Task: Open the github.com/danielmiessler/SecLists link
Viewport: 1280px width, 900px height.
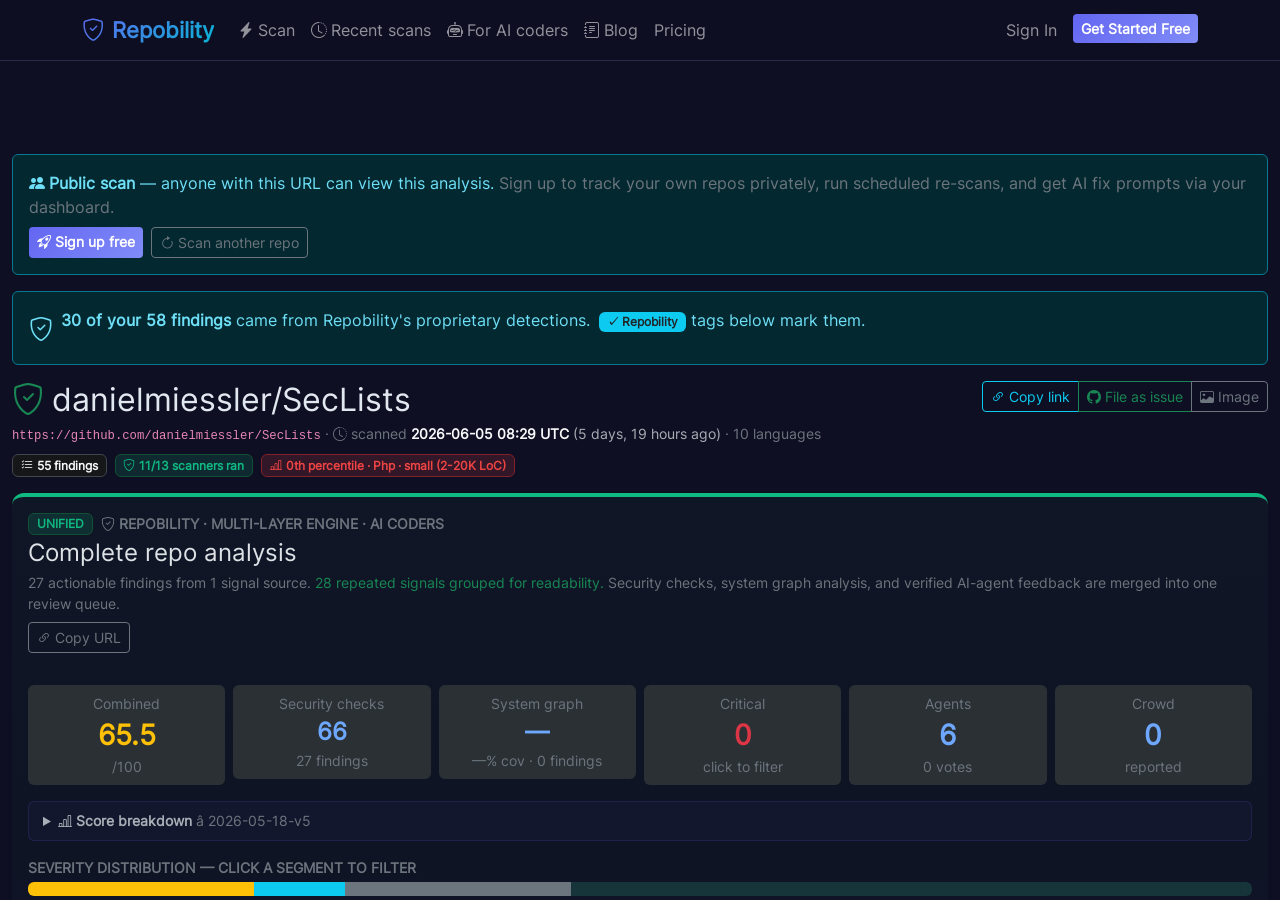Action: click(166, 435)
